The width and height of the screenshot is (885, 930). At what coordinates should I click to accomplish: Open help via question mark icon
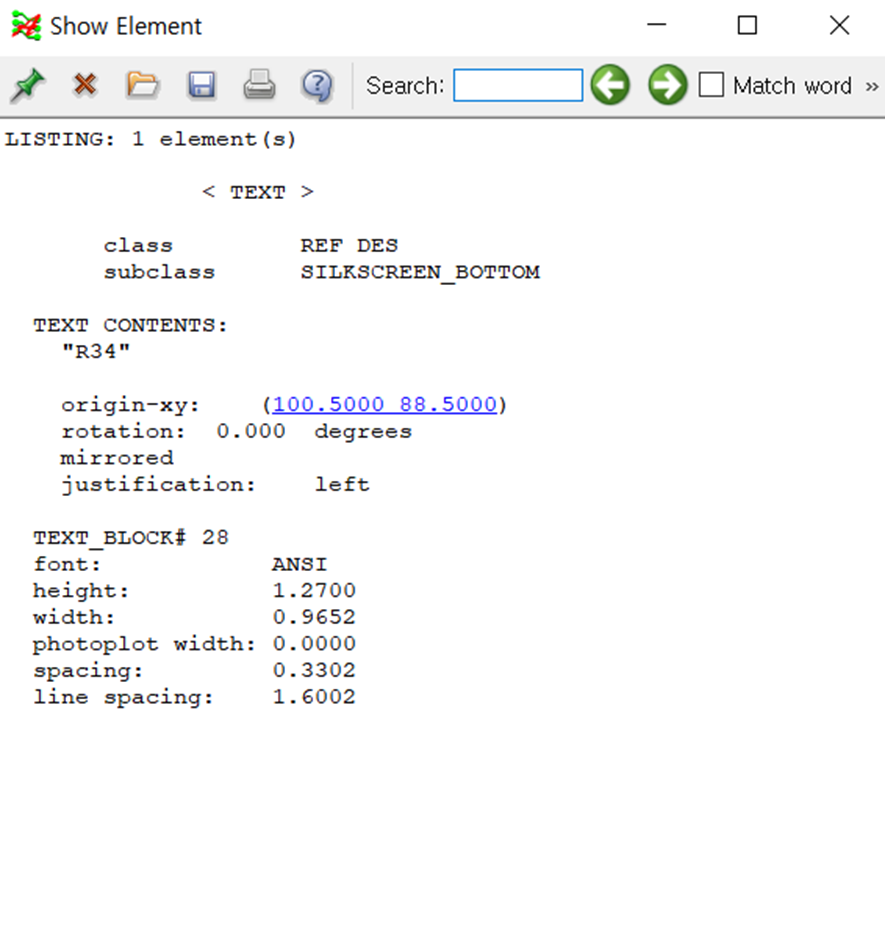pyautogui.click(x=317, y=86)
